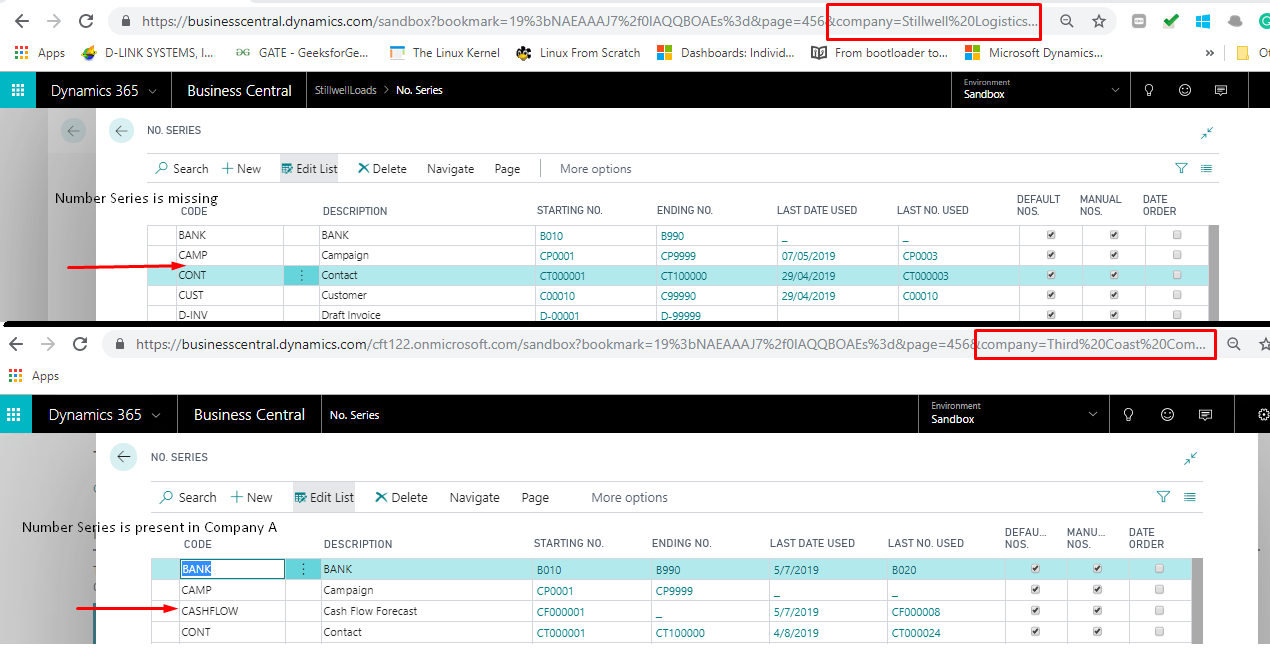Screen dimensions: 1270x656
Task: Open the Business Central link in the bottom window
Action: 249,414
